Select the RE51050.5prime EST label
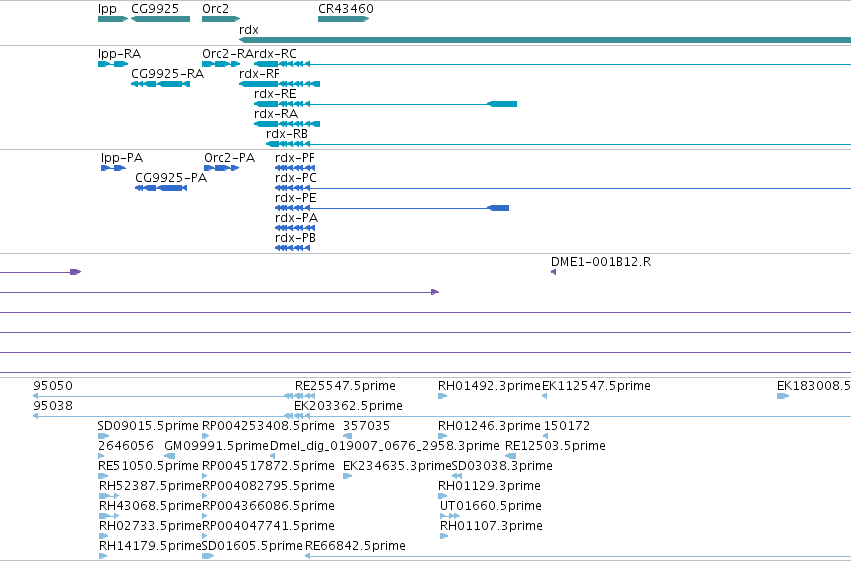Screen dimensions: 851x561 [x=148, y=467]
